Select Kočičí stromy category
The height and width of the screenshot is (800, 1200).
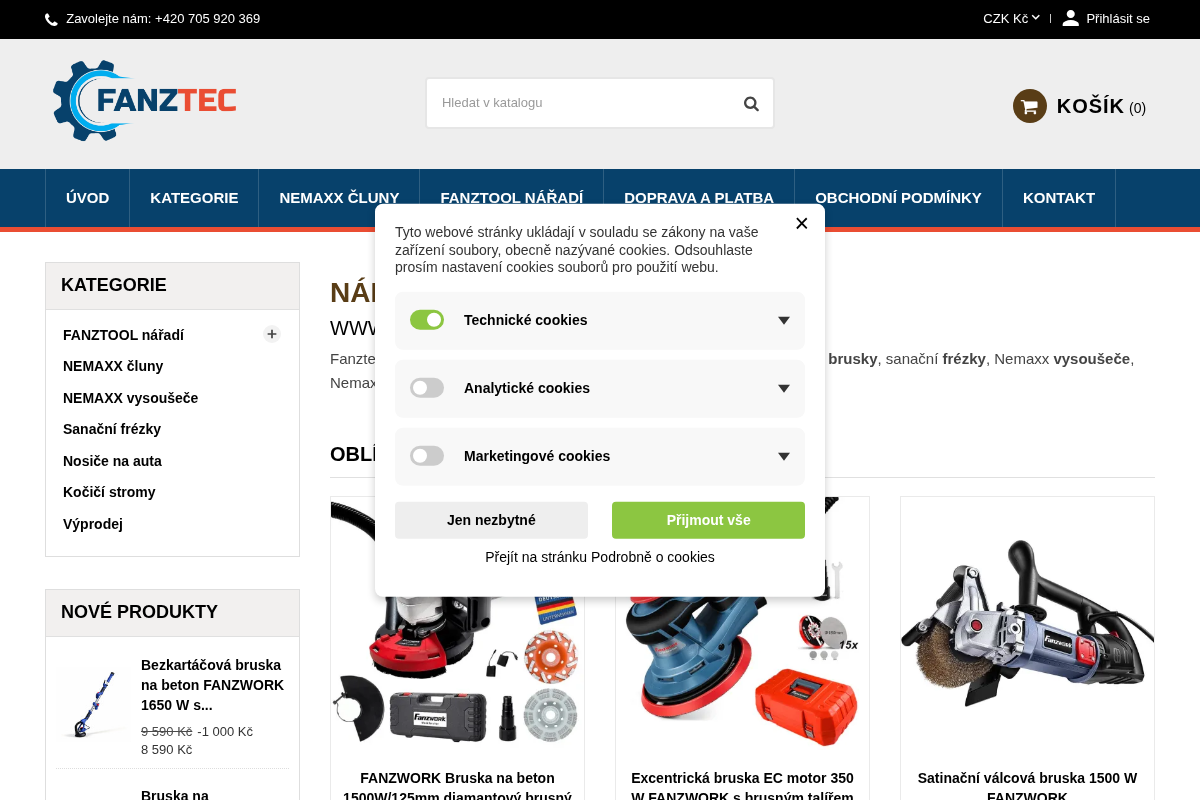coord(109,492)
